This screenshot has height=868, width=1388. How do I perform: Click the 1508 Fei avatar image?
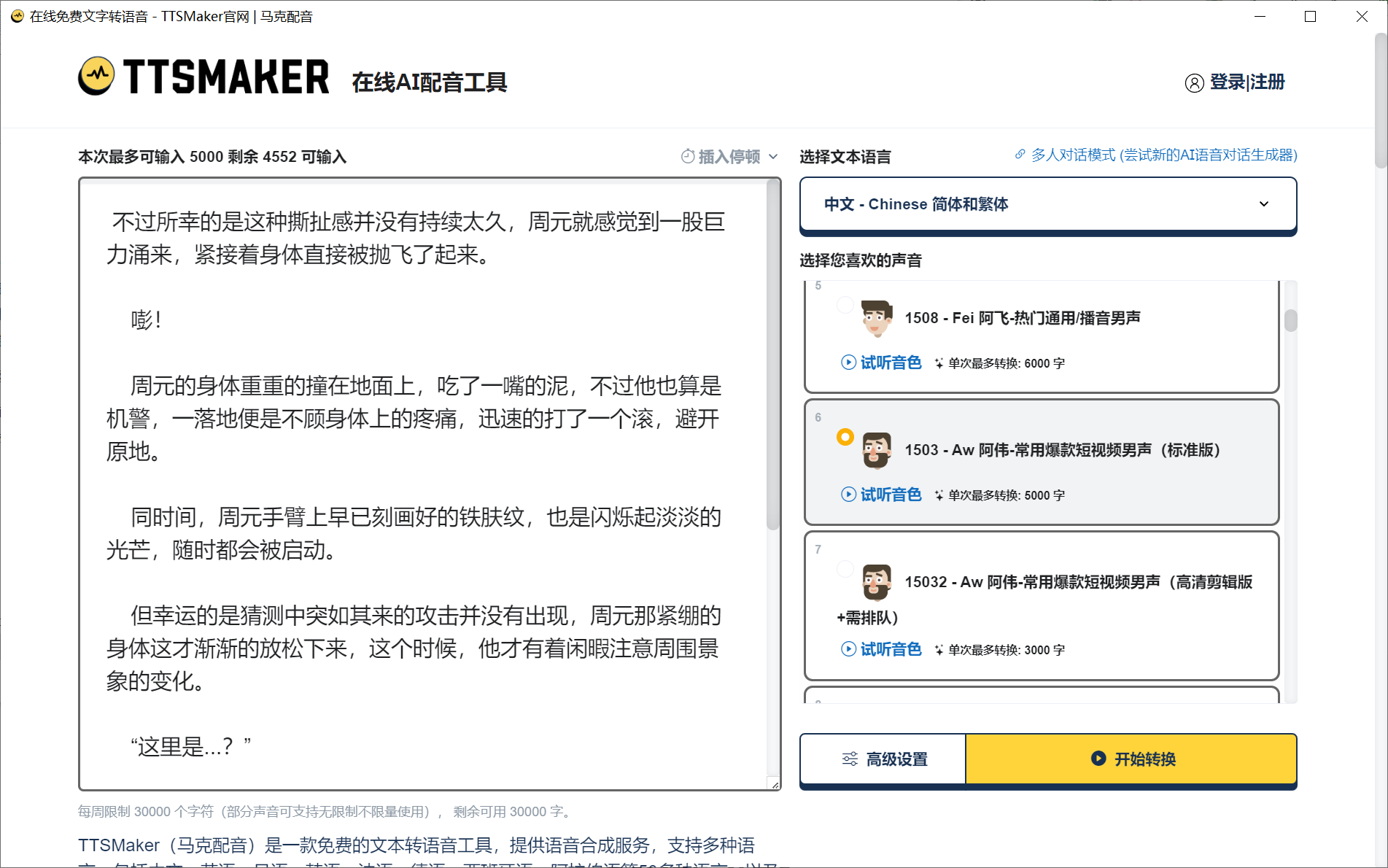[x=876, y=318]
